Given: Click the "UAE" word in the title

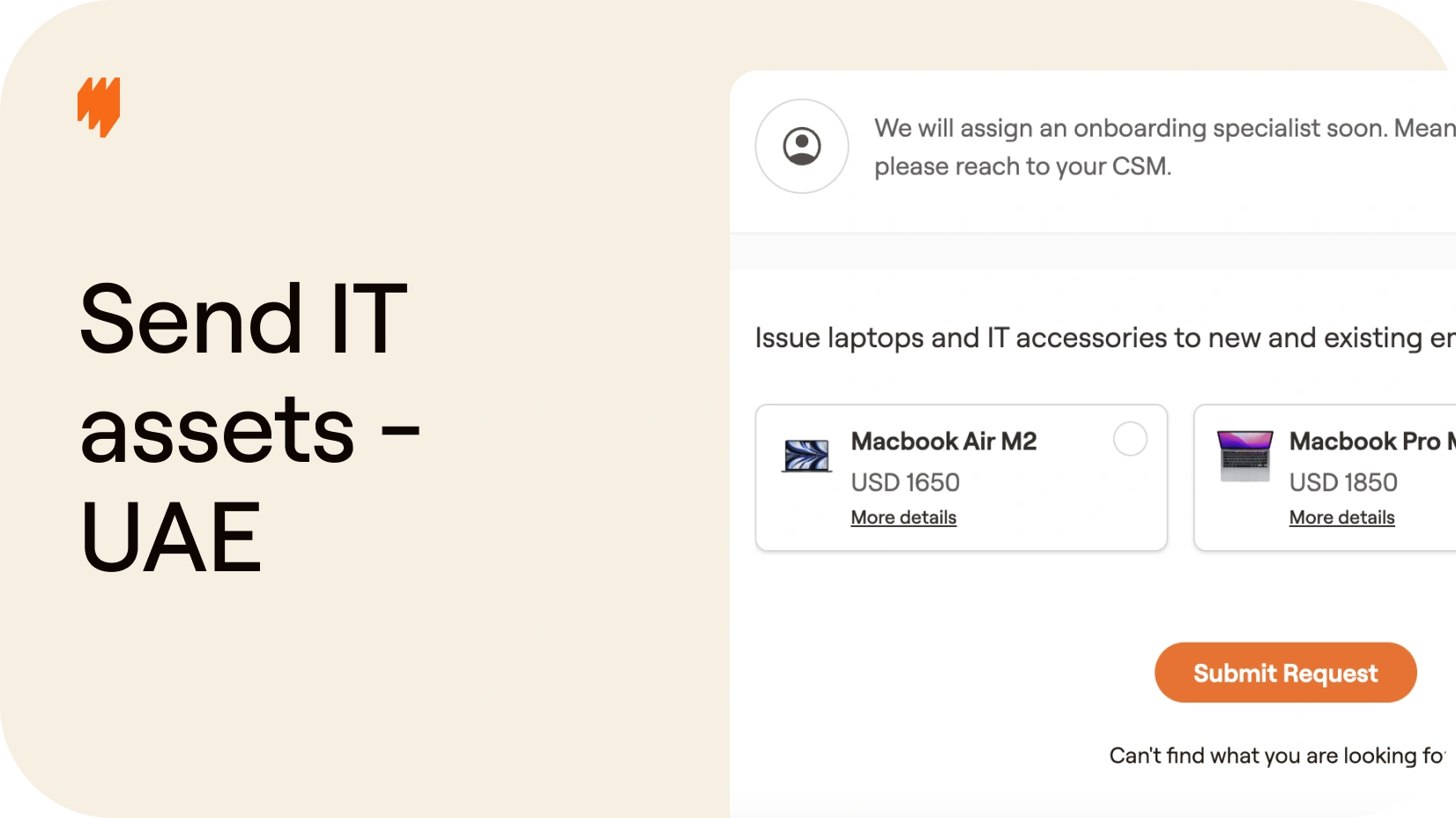Looking at the screenshot, I should pyautogui.click(x=171, y=536).
